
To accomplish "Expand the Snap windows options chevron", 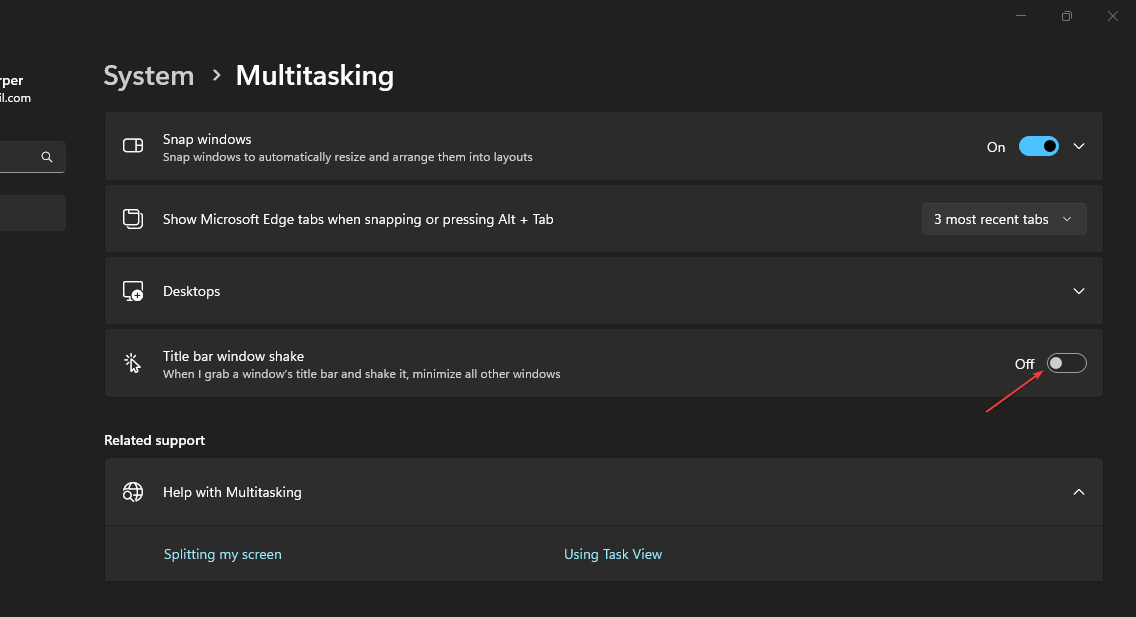I will click(x=1079, y=146).
